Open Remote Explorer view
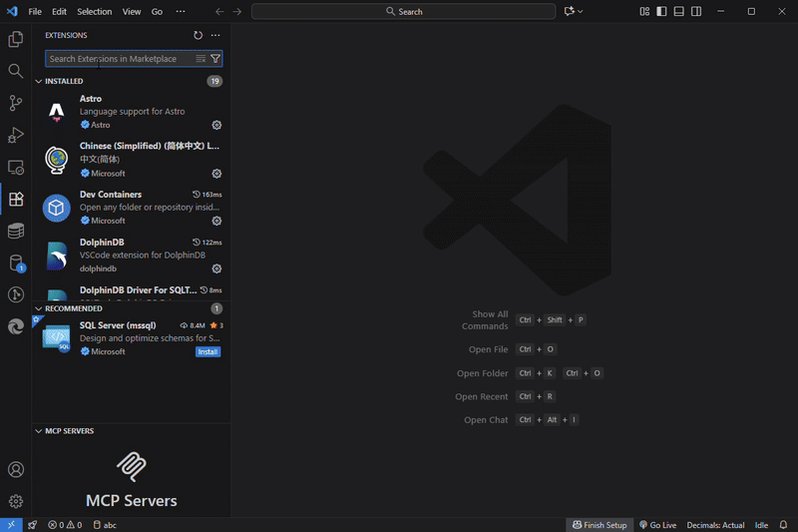Image resolution: width=798 pixels, height=532 pixels. click(x=16, y=167)
